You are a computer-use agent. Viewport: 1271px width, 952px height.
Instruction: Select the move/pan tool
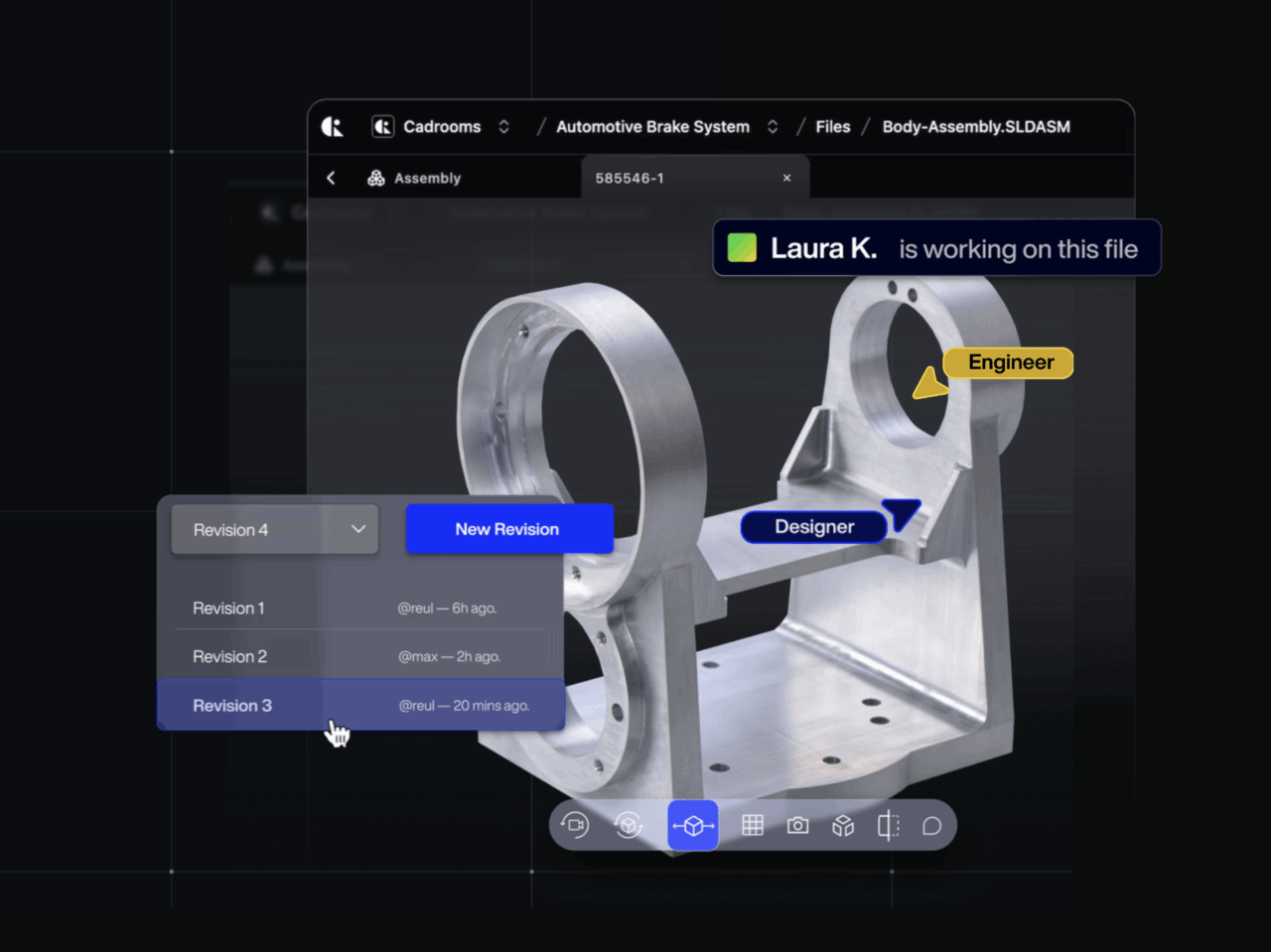[x=692, y=825]
